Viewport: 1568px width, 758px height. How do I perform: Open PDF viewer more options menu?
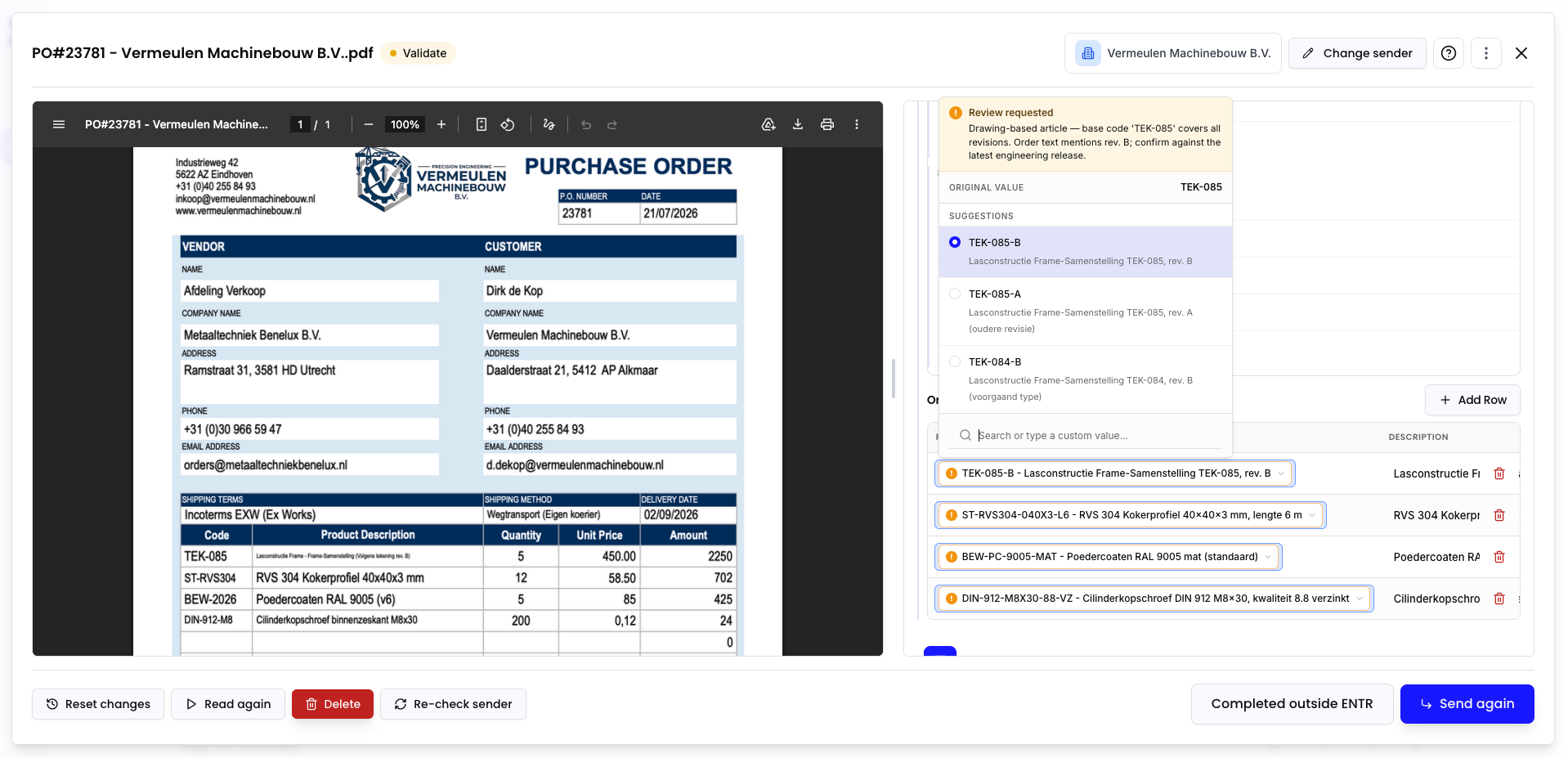[x=857, y=124]
